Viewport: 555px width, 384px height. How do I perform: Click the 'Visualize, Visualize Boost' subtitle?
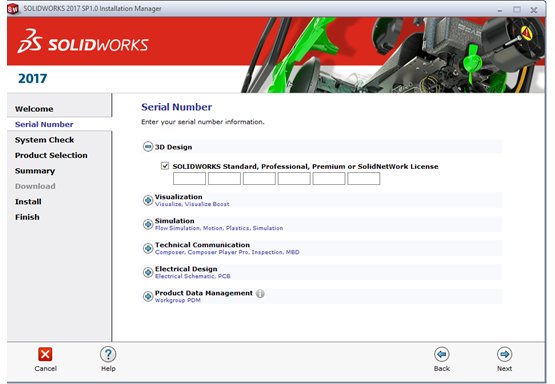(x=192, y=204)
